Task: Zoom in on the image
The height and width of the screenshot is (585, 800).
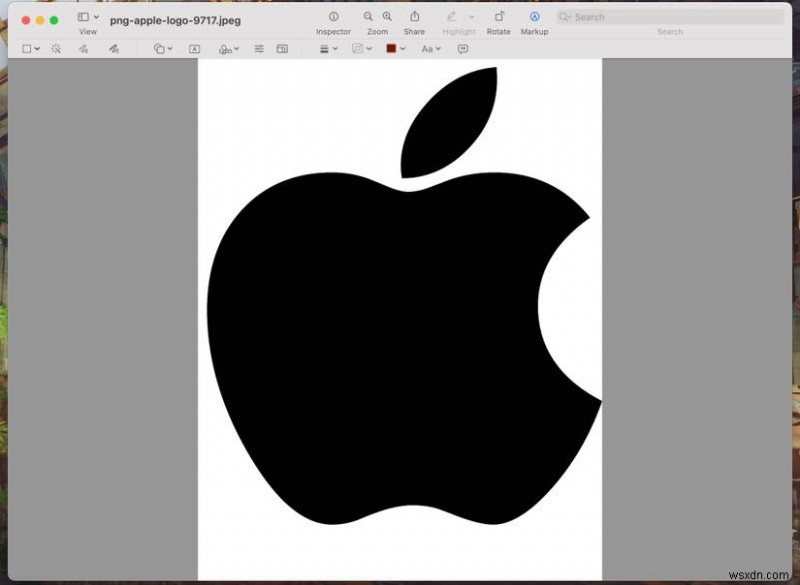Action: 387,17
